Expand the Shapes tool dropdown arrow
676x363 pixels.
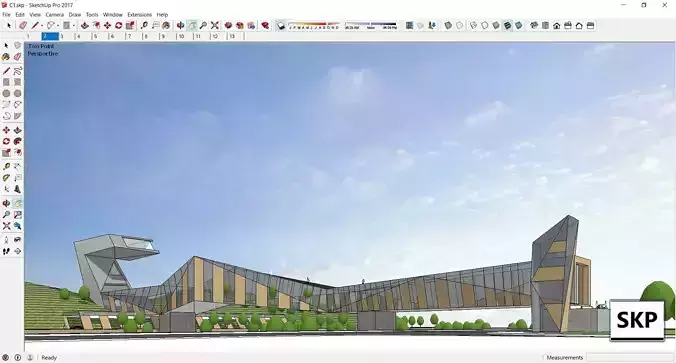tap(73, 26)
